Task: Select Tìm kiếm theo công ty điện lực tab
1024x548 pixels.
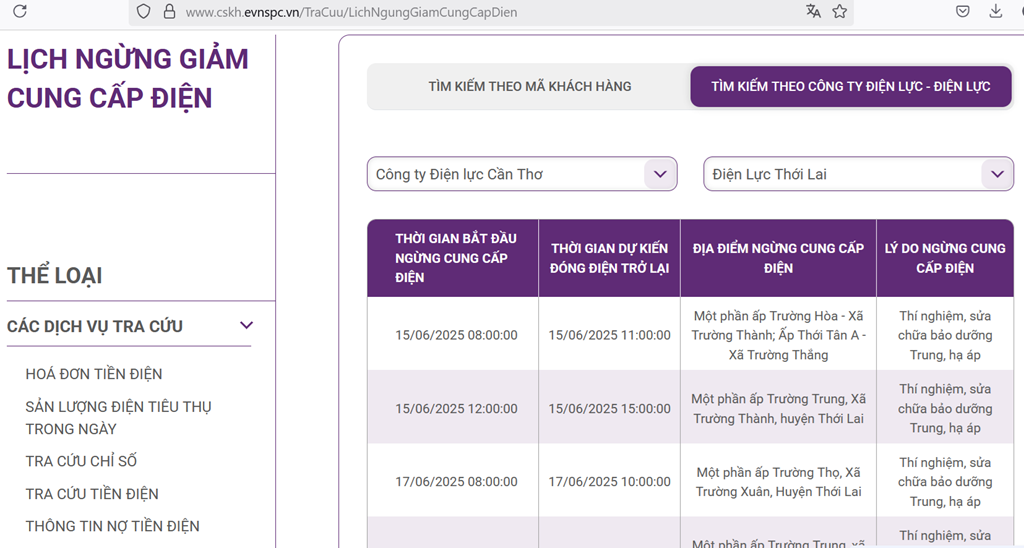Action: click(x=850, y=87)
